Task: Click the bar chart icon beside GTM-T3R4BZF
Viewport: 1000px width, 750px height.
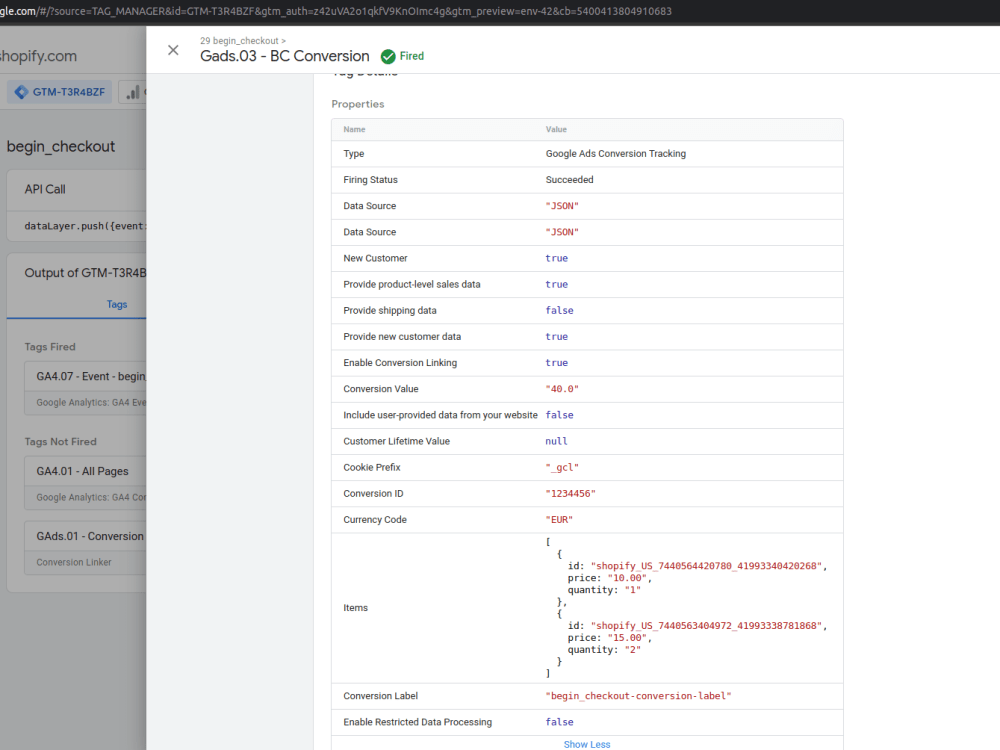Action: pos(133,92)
